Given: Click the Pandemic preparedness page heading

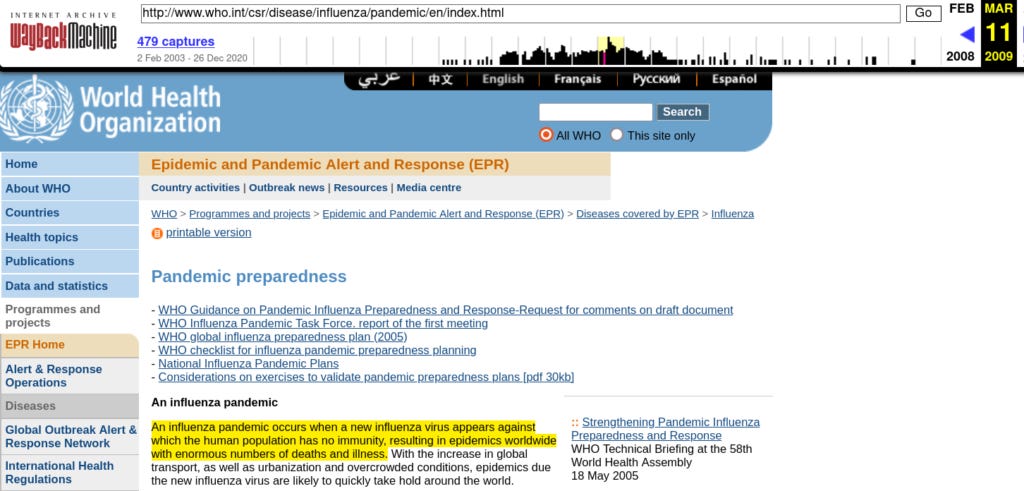Looking at the screenshot, I should [x=249, y=276].
